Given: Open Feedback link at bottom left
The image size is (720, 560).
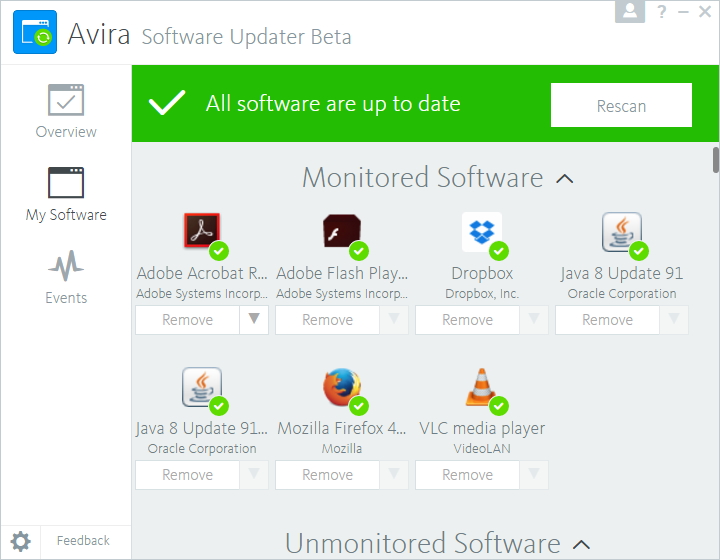Looking at the screenshot, I should [83, 541].
